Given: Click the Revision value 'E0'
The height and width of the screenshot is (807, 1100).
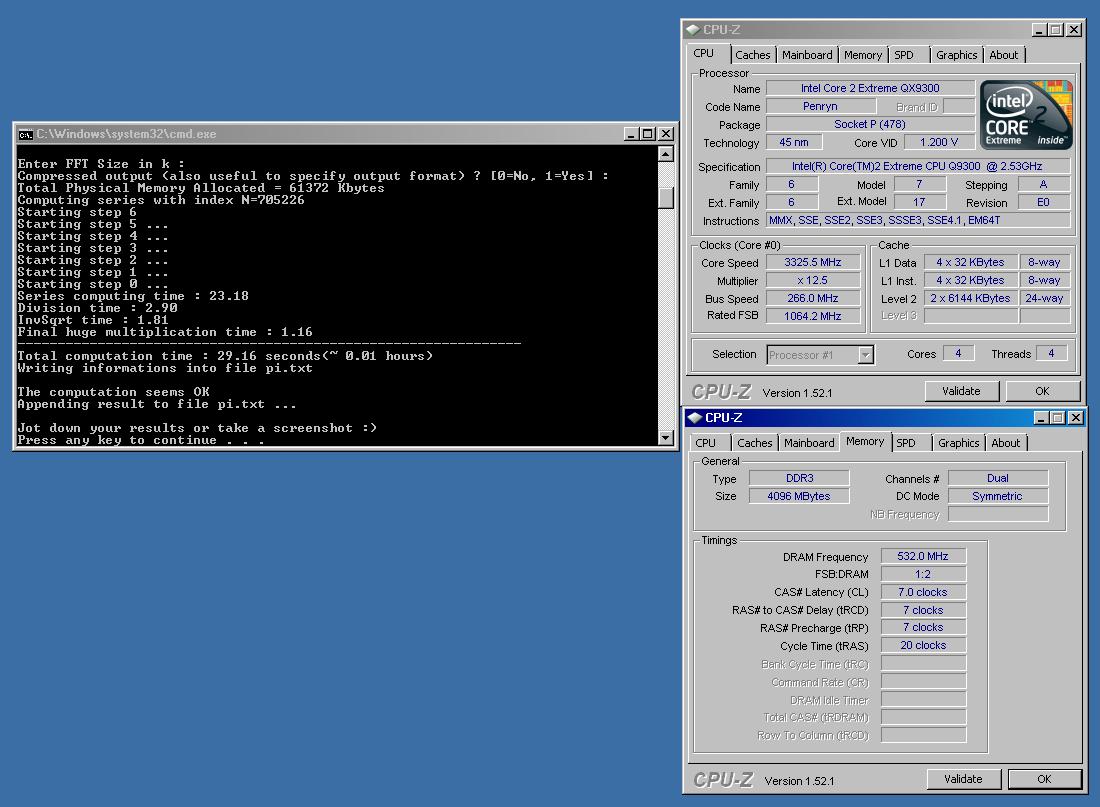Looking at the screenshot, I should pyautogui.click(x=1043, y=202).
